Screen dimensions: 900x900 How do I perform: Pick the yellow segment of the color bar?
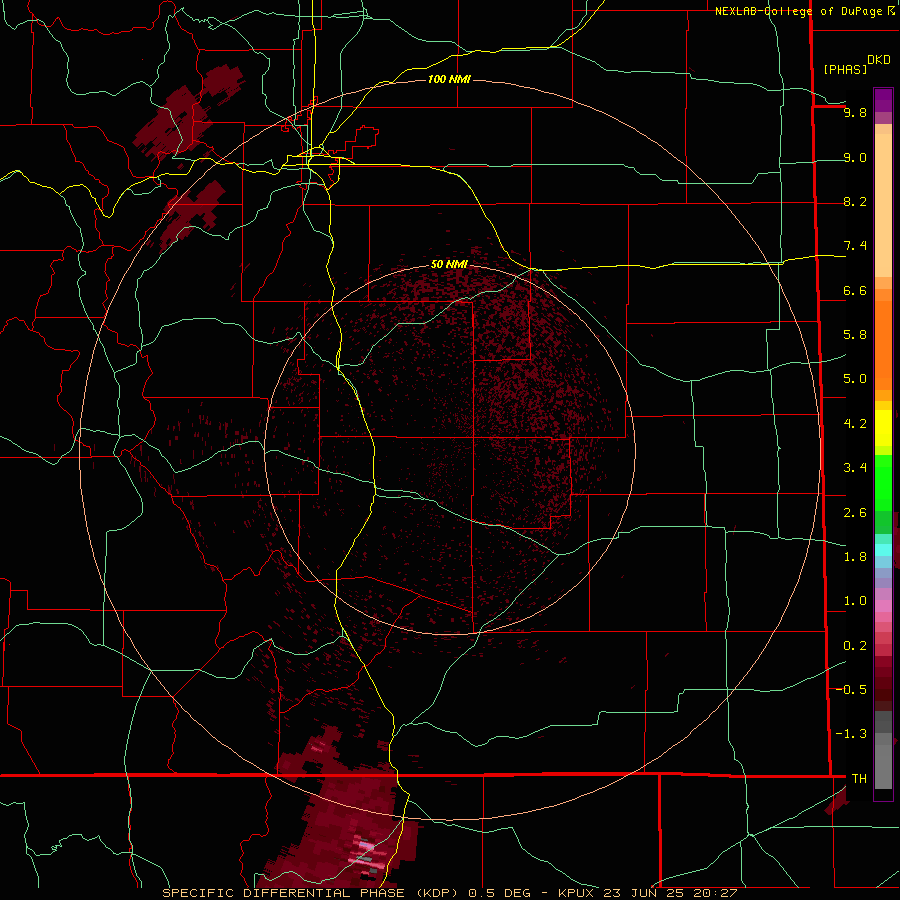tap(883, 428)
